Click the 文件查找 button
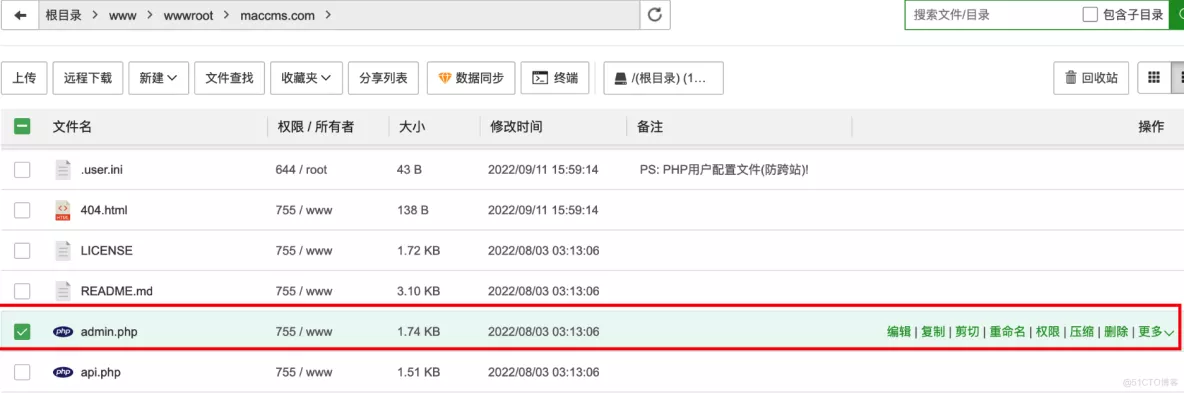Screen dimensions: 1184x393 coord(230,78)
